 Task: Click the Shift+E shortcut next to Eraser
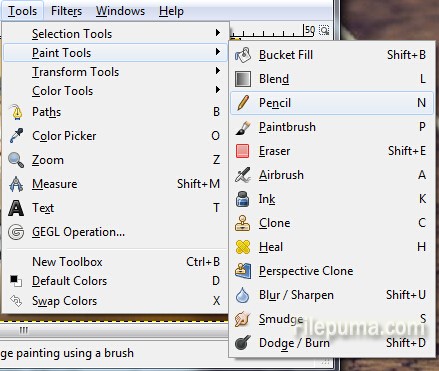pos(407,151)
